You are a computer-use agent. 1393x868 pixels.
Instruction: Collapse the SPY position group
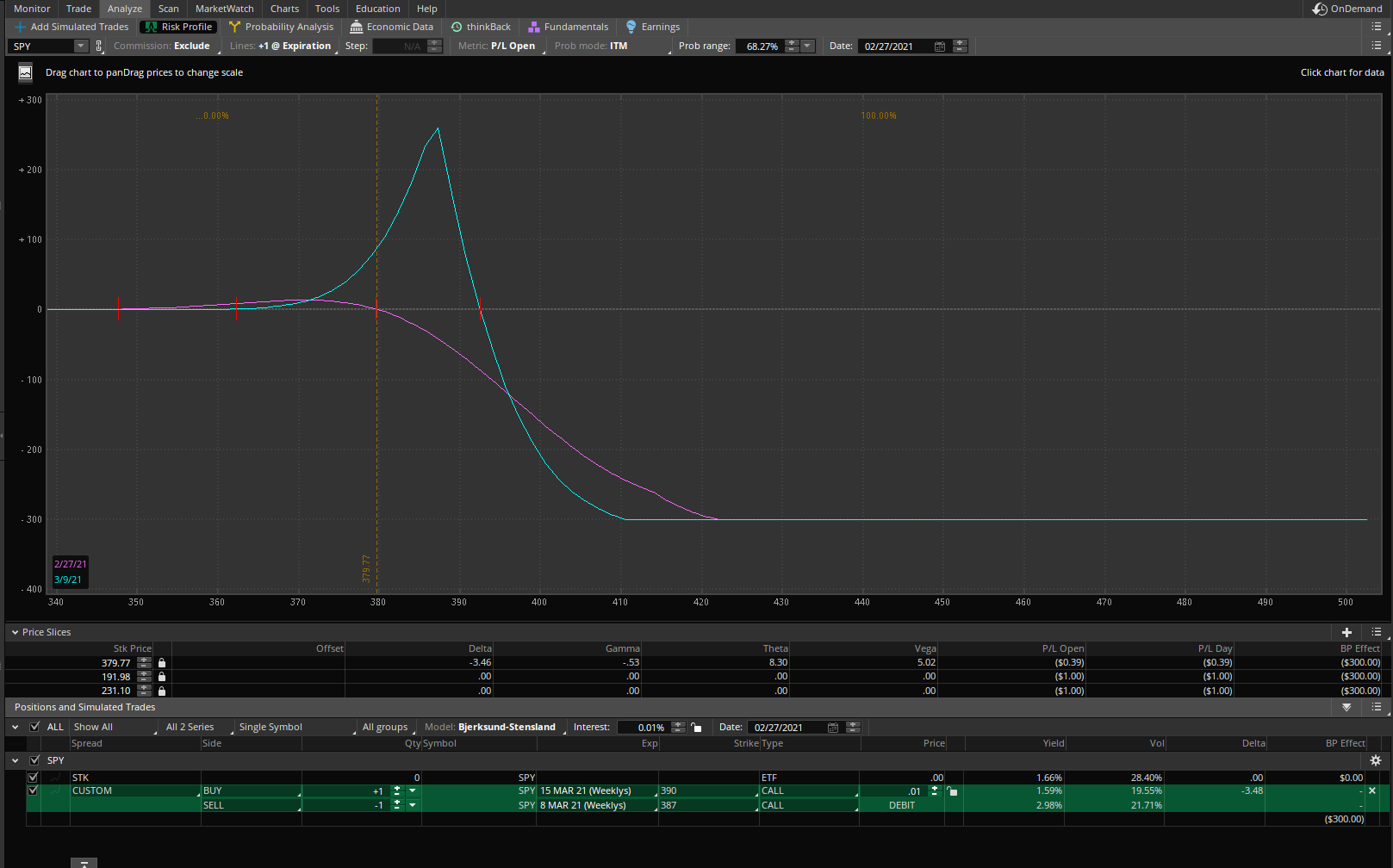pos(15,760)
